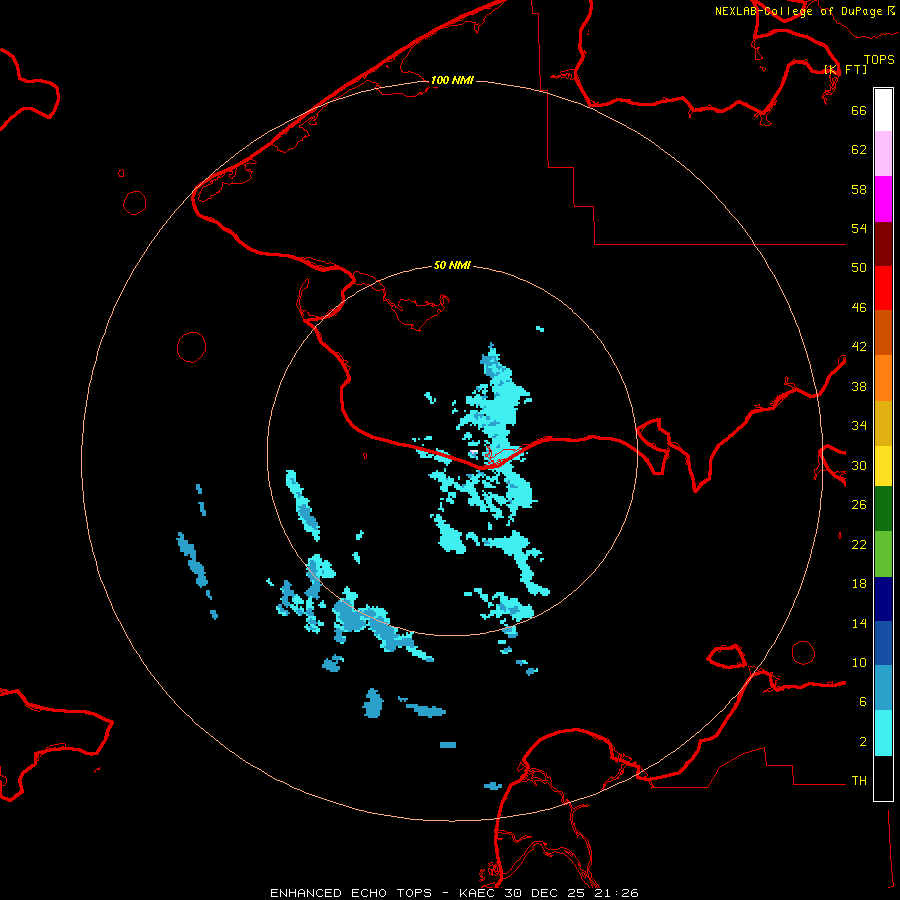Click the legend value 10
The width and height of the screenshot is (900, 900).
[859, 662]
